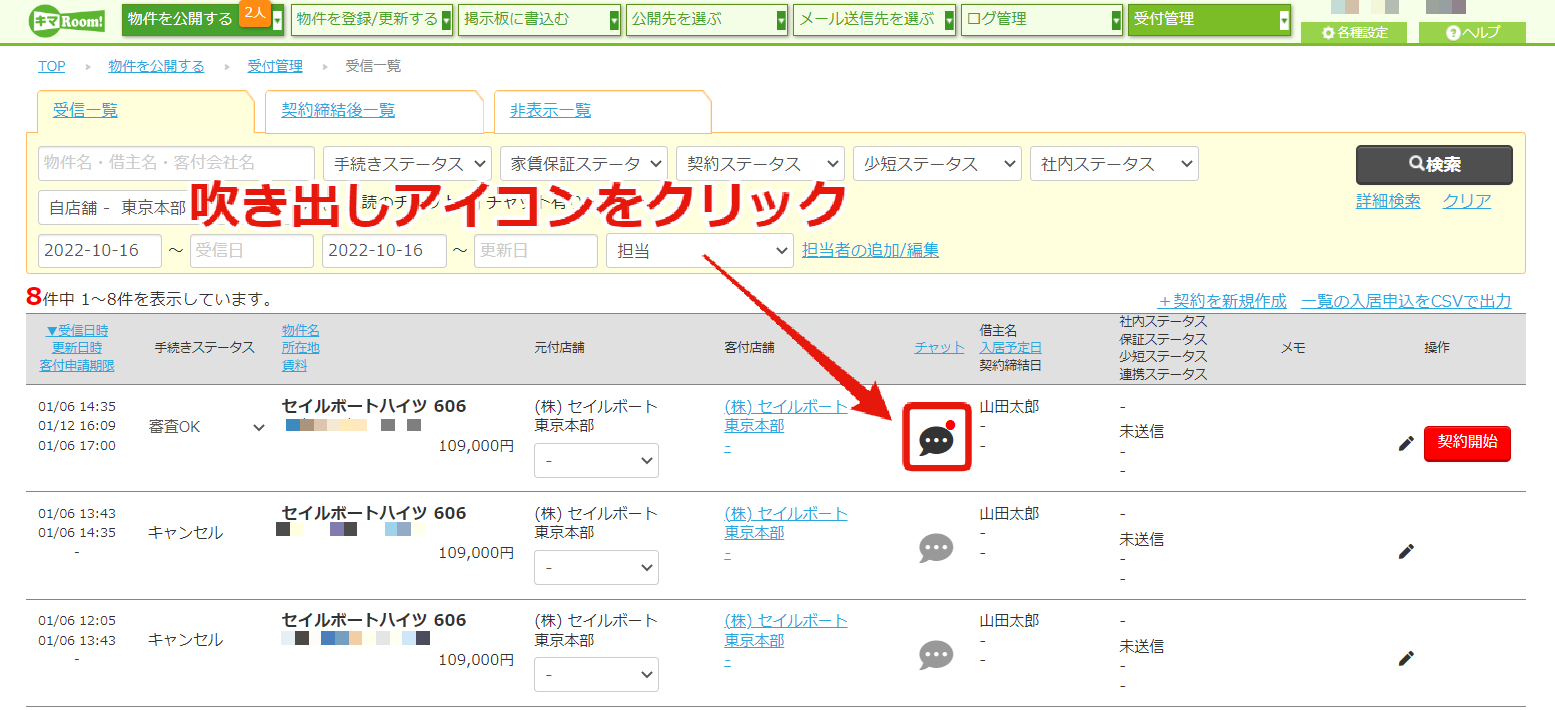
Task: Click second 2022-10-16 date field
Action: [384, 251]
